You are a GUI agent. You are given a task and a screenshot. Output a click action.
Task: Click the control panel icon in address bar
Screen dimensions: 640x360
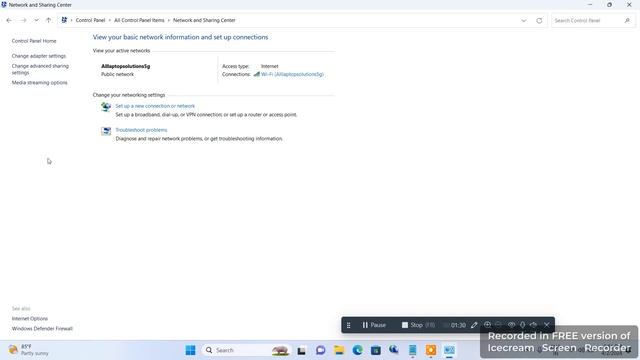click(64, 20)
